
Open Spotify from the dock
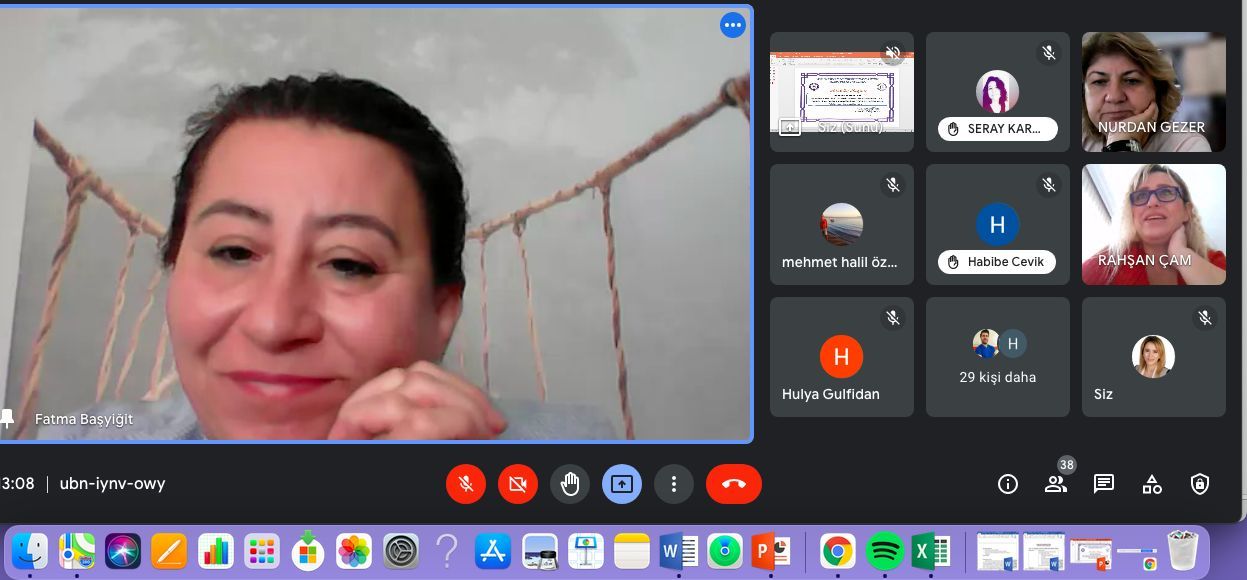[x=884, y=551]
